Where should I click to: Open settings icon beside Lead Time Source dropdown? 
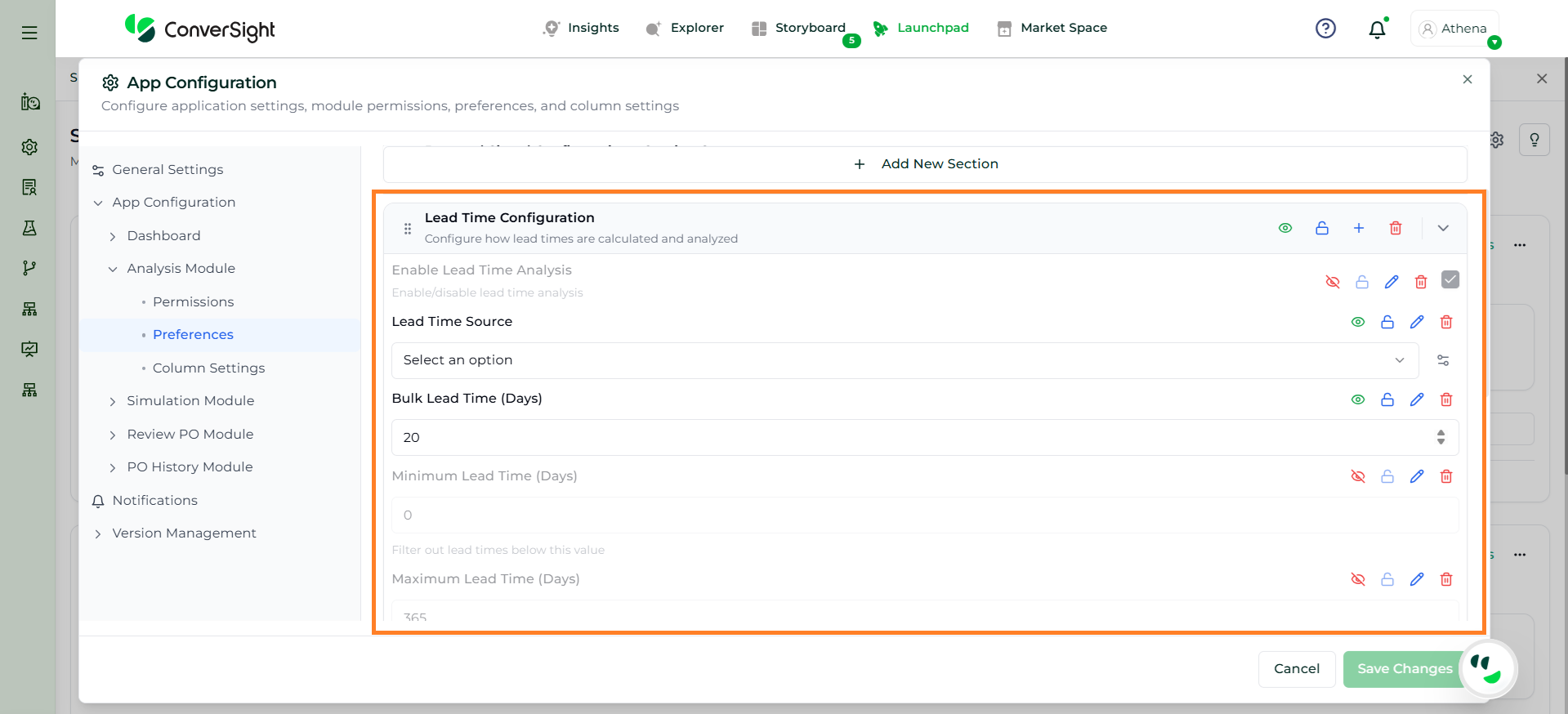[1443, 360]
